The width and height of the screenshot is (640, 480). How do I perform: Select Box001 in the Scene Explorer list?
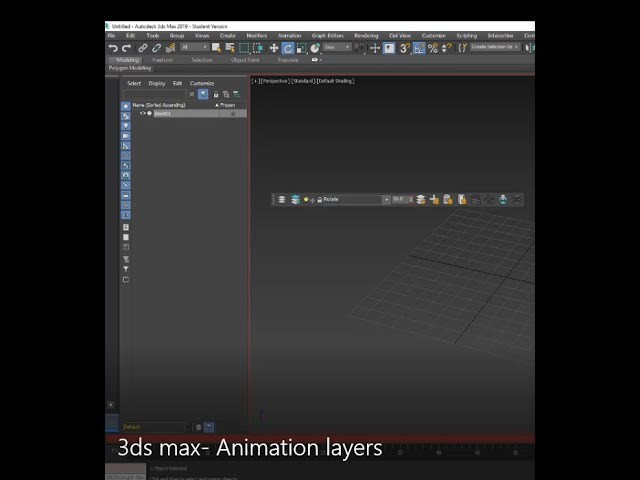pyautogui.click(x=163, y=114)
